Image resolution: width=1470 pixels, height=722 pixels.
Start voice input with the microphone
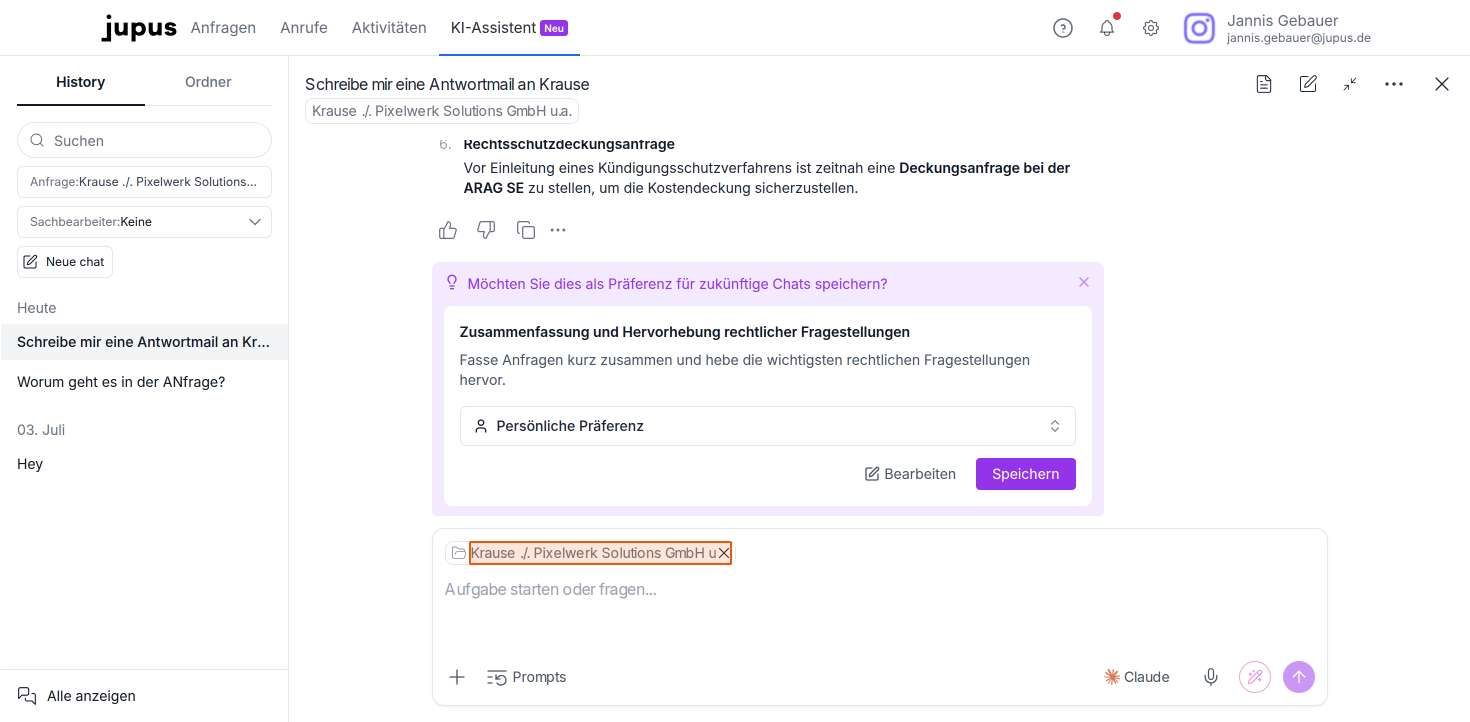(x=1211, y=677)
